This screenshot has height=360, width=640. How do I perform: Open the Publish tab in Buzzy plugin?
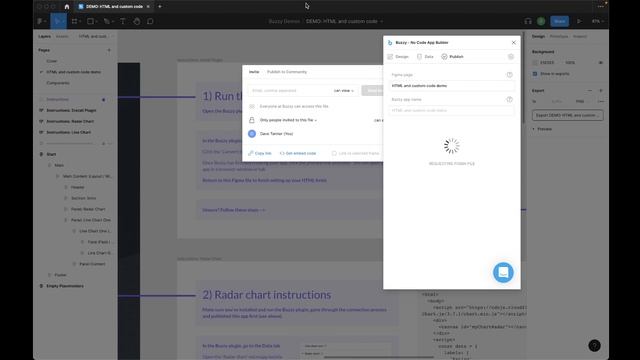coord(452,57)
